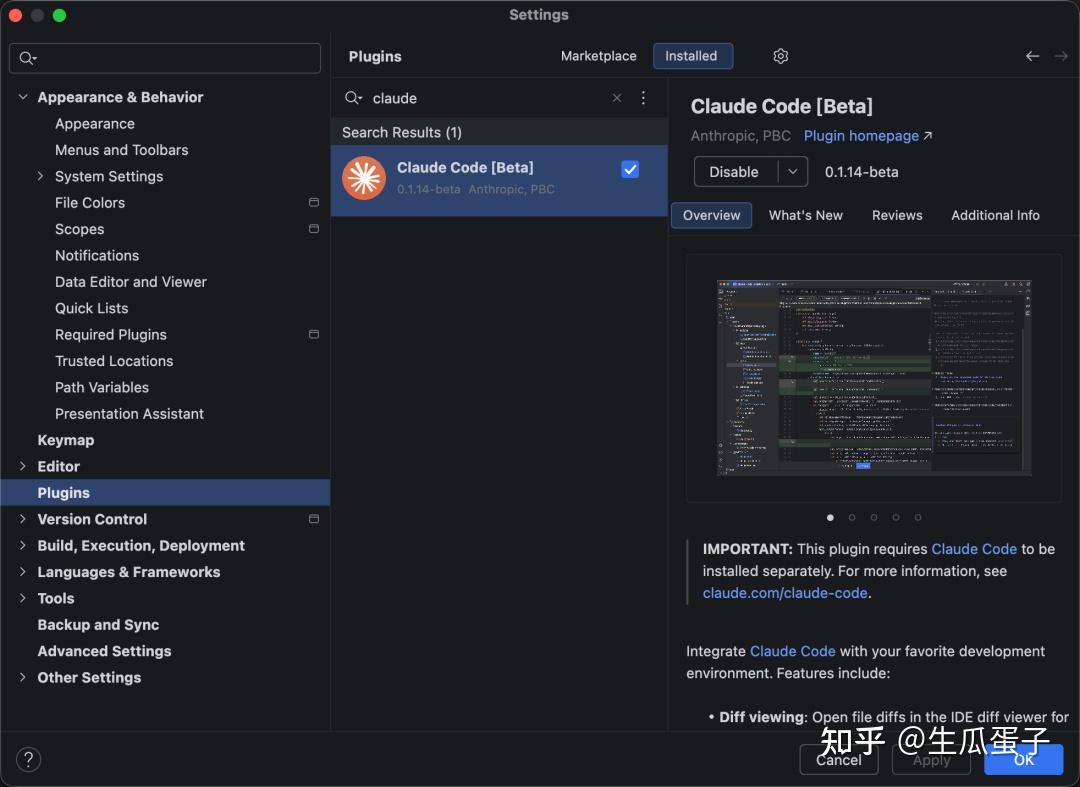Click Claude Code link in Integrate sentence
Screen dimensions: 1080x787
(792, 651)
